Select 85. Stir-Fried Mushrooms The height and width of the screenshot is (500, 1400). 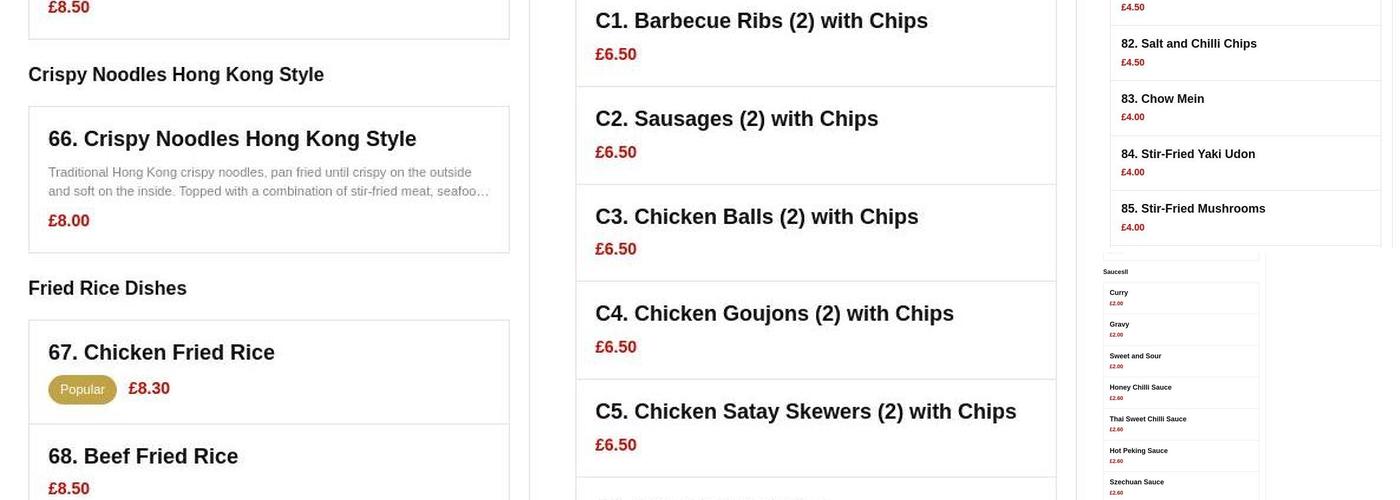[x=1192, y=209]
